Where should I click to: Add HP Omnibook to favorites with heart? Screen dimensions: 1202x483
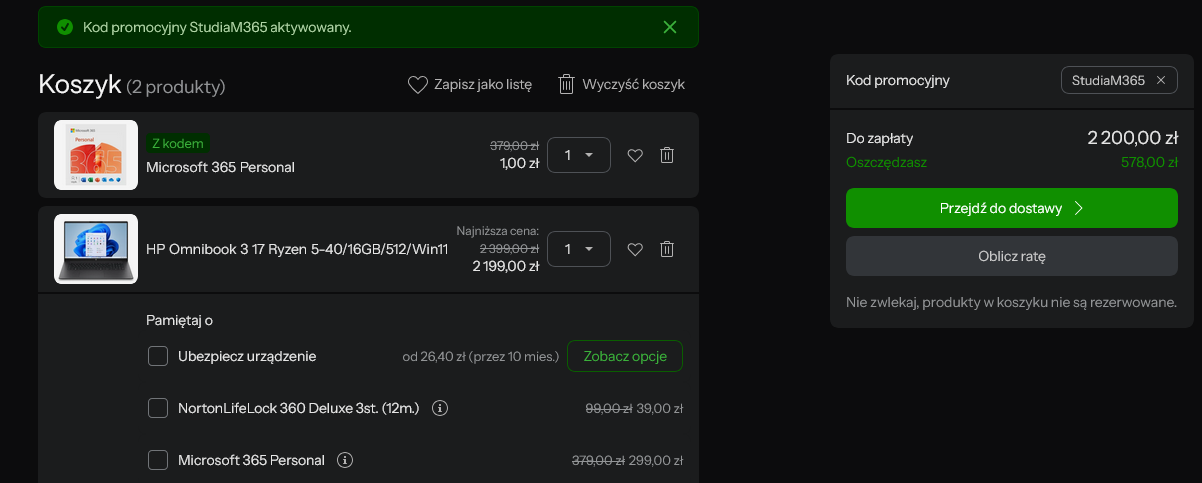[x=634, y=249]
